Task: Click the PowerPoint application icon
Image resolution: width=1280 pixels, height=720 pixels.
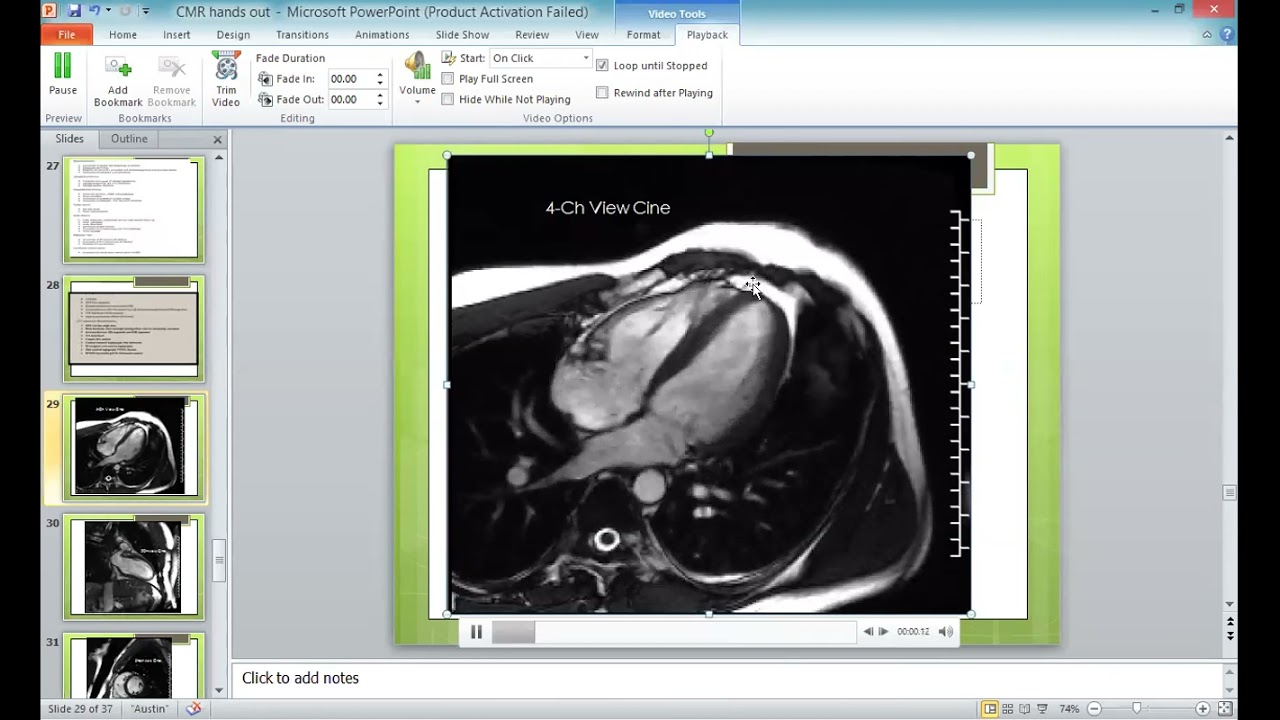Action: click(50, 11)
